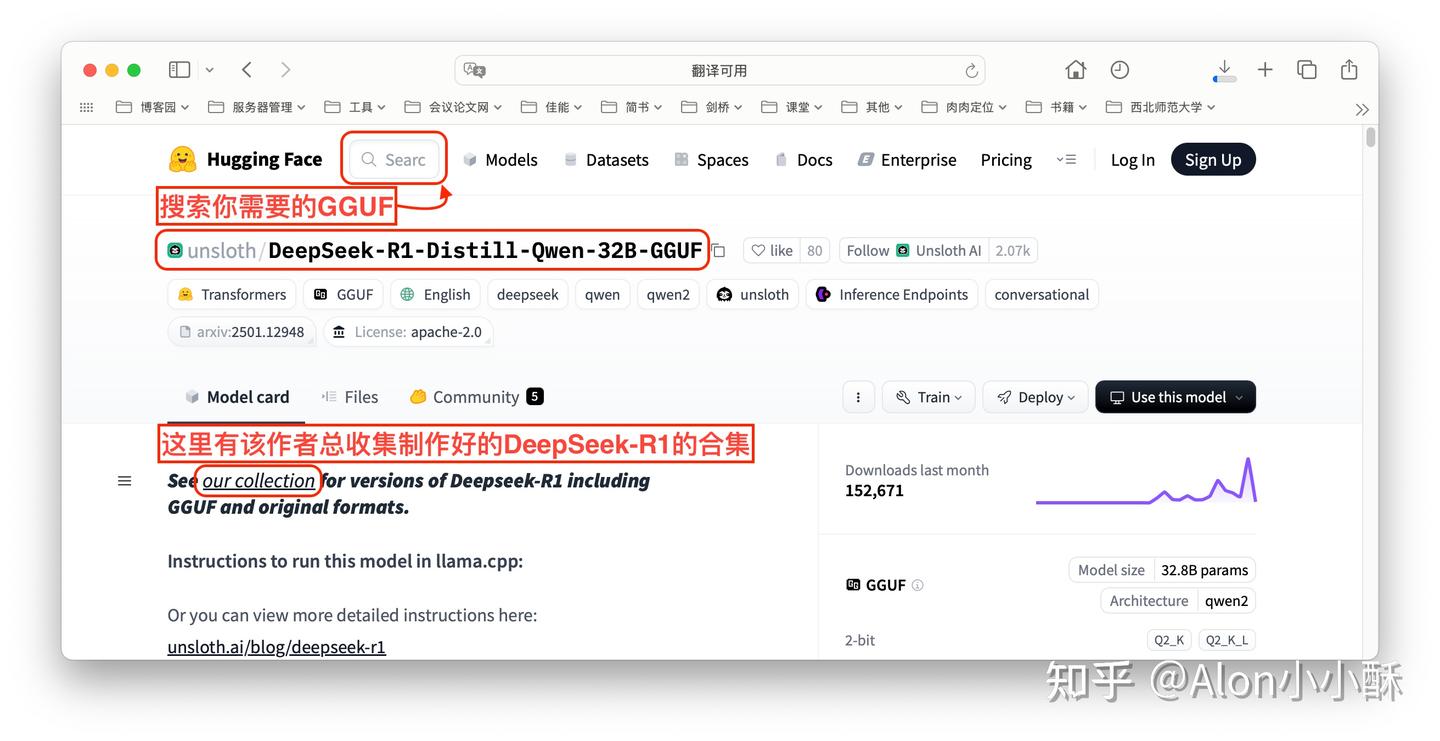Click the reload page icon

(x=971, y=70)
